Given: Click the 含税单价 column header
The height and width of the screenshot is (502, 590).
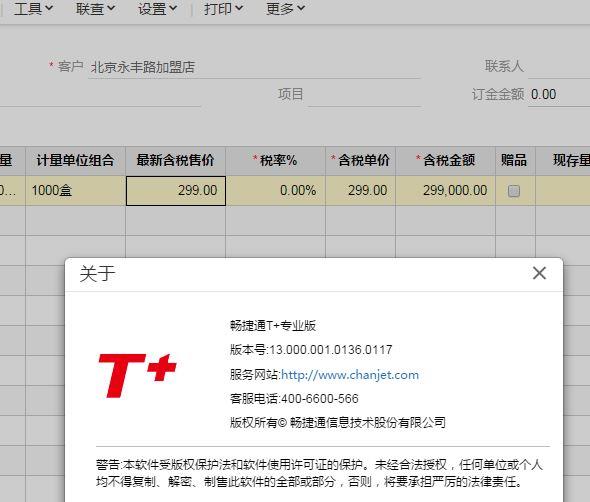Looking at the screenshot, I should click(x=360, y=161).
